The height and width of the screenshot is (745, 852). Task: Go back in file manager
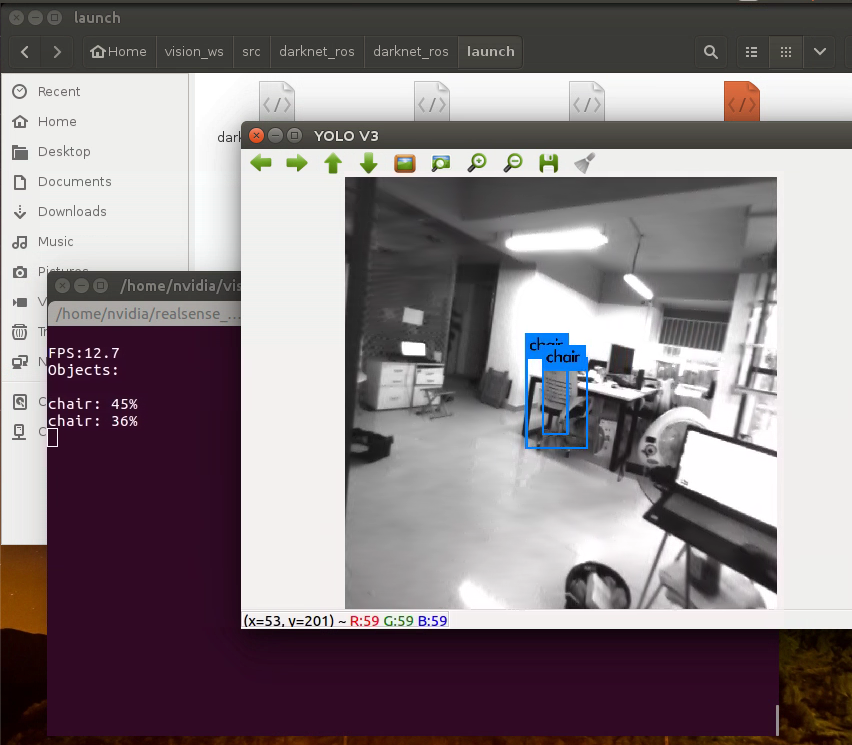coord(24,52)
